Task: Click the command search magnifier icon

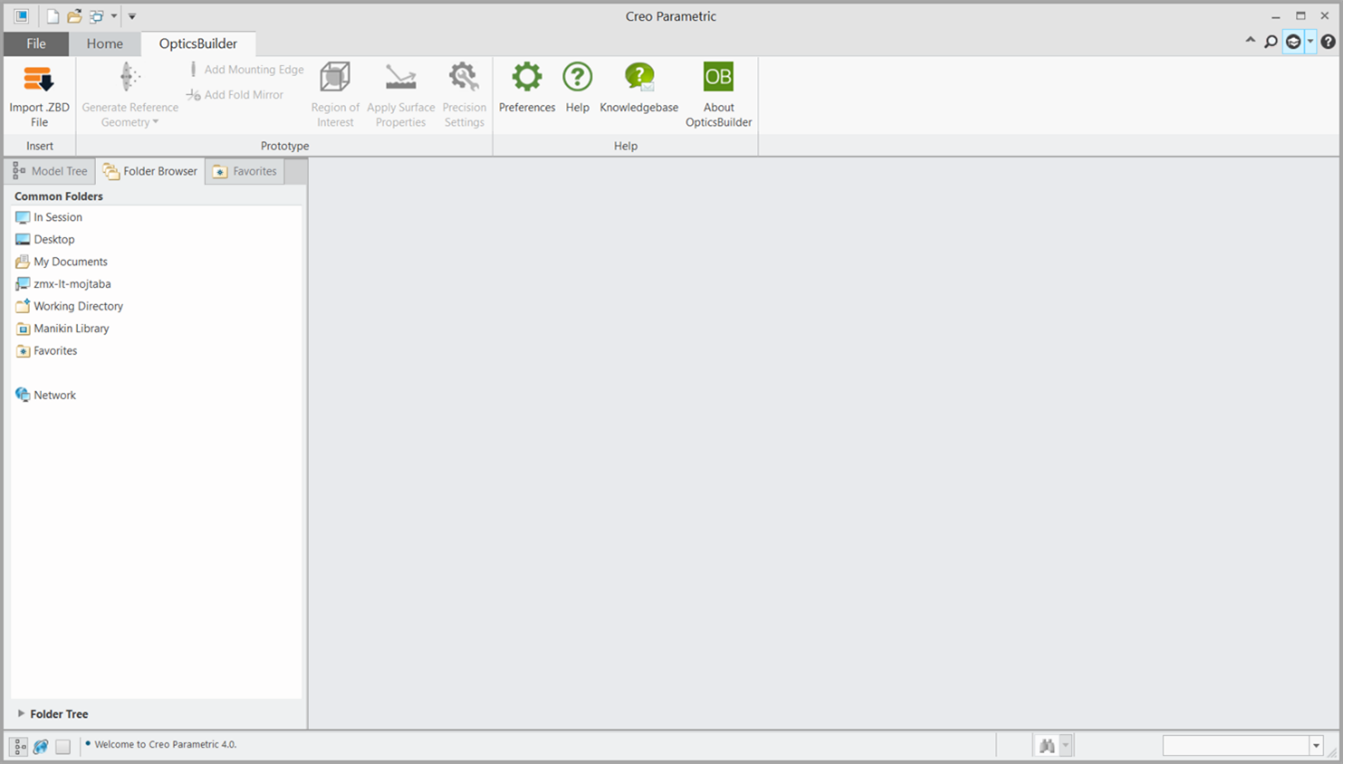Action: pyautogui.click(x=1270, y=42)
